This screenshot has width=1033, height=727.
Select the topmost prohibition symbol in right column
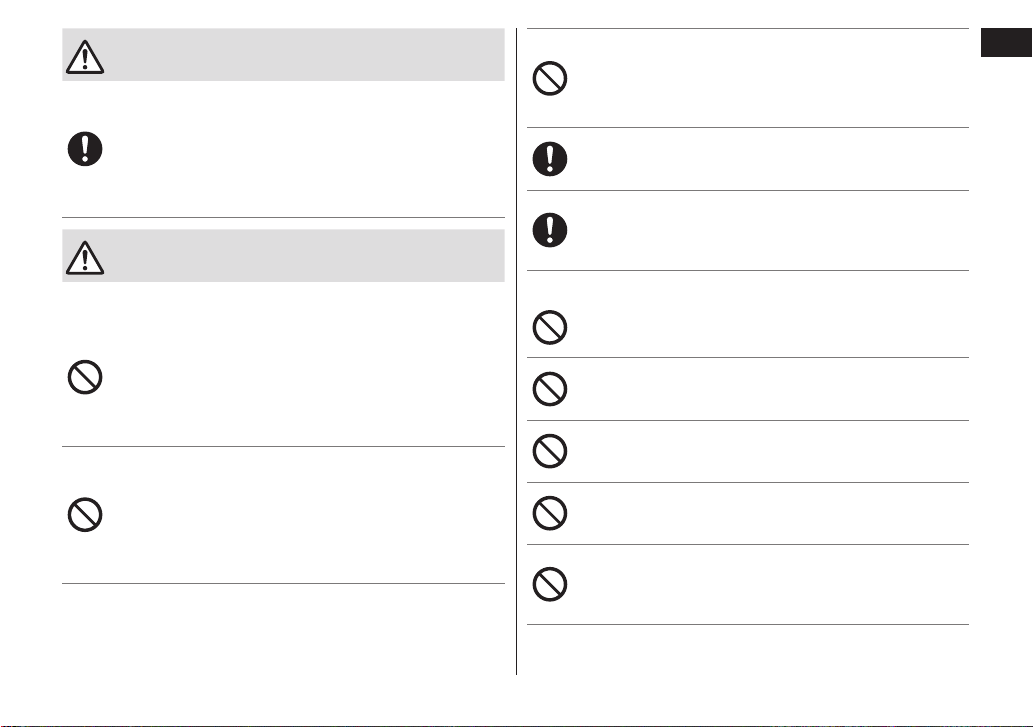tap(550, 78)
